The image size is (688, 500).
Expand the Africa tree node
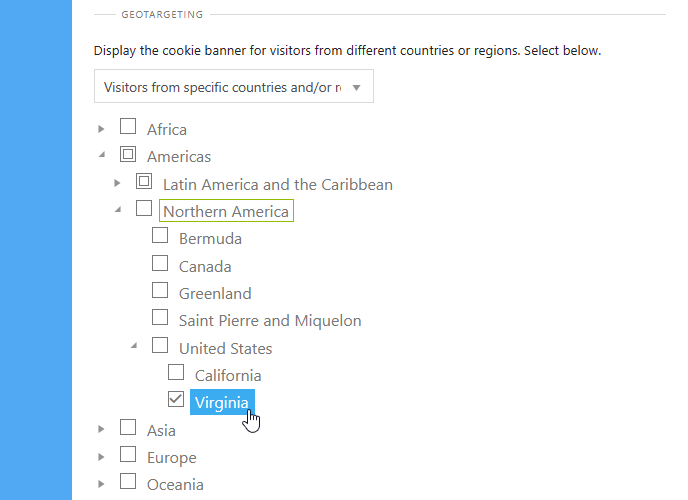pyautogui.click(x=101, y=129)
